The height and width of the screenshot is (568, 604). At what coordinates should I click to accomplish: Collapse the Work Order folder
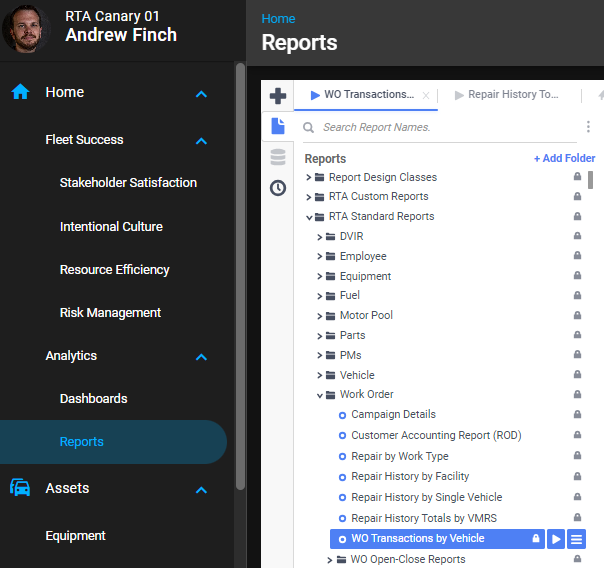pyautogui.click(x=320, y=395)
